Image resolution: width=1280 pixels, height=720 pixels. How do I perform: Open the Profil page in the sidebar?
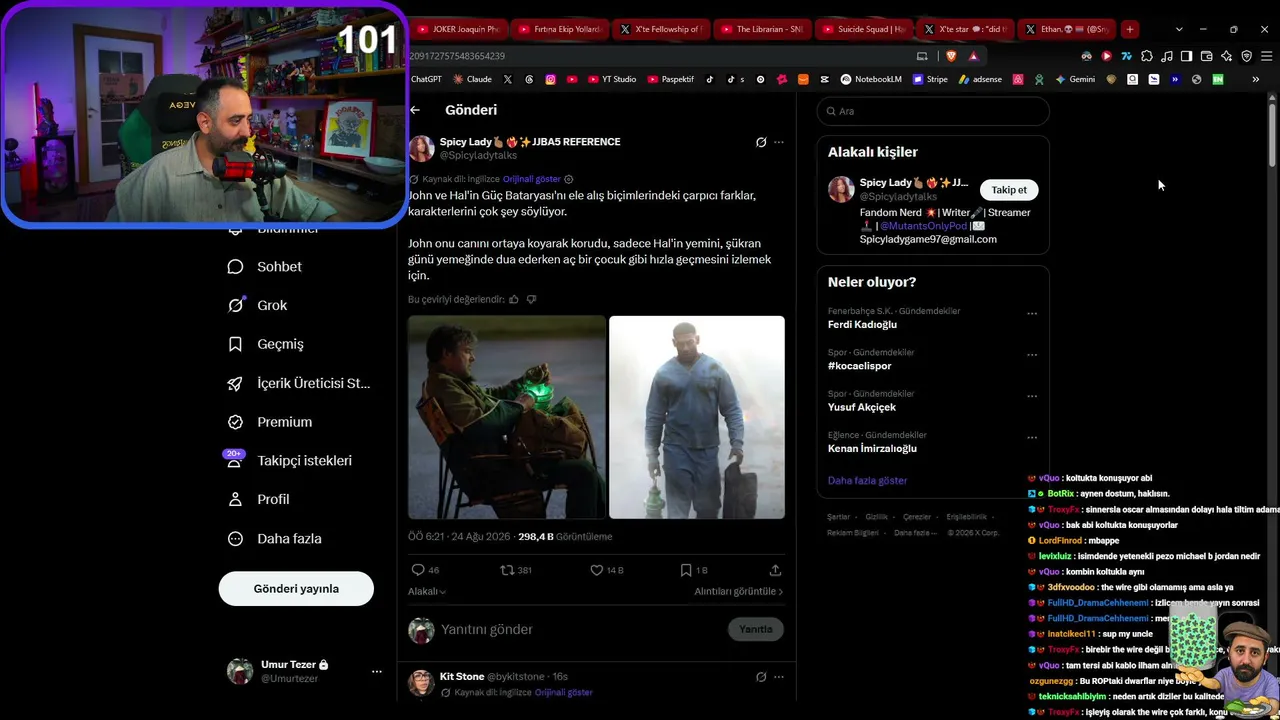[258, 499]
